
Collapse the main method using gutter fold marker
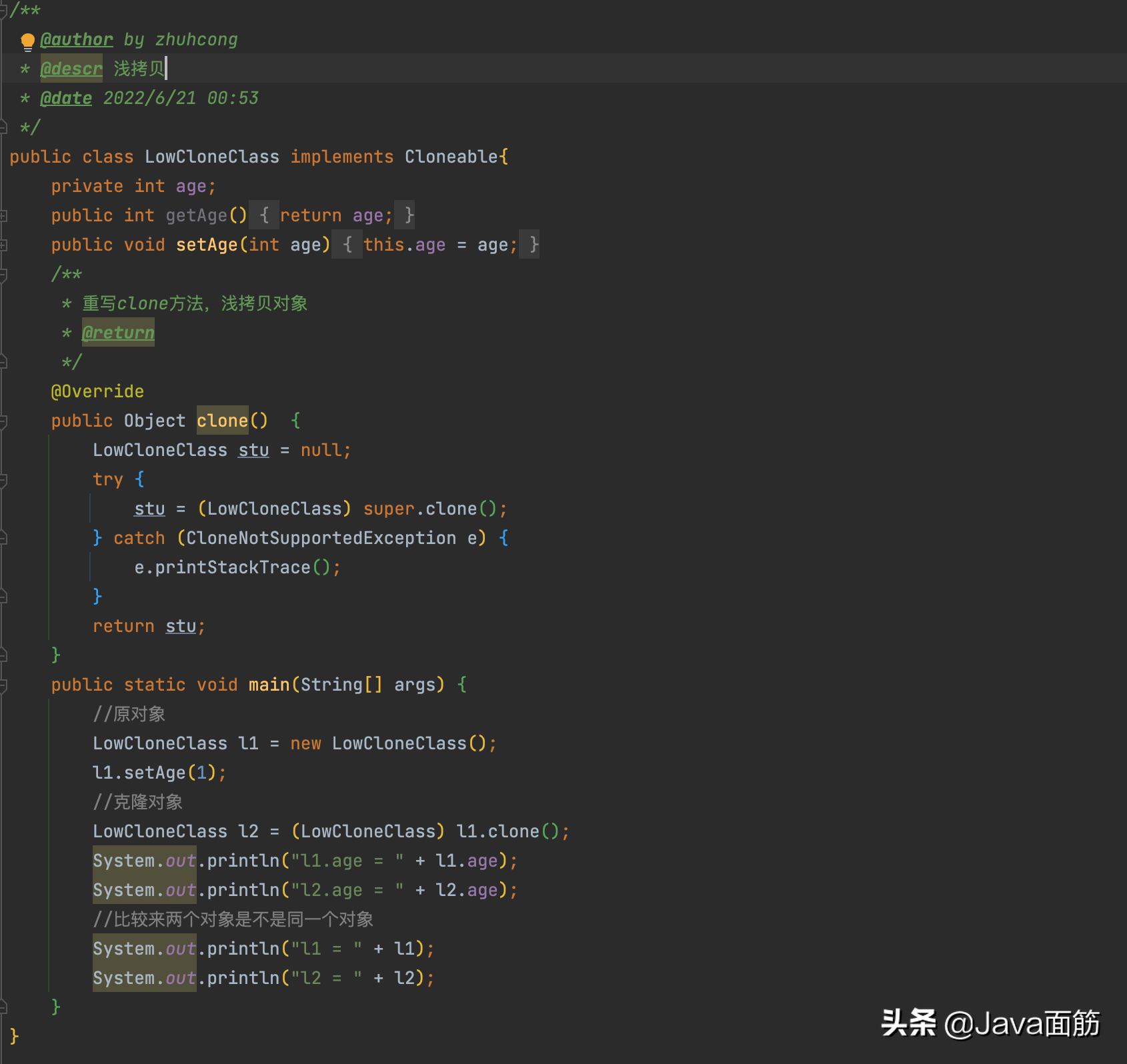(x=3, y=685)
